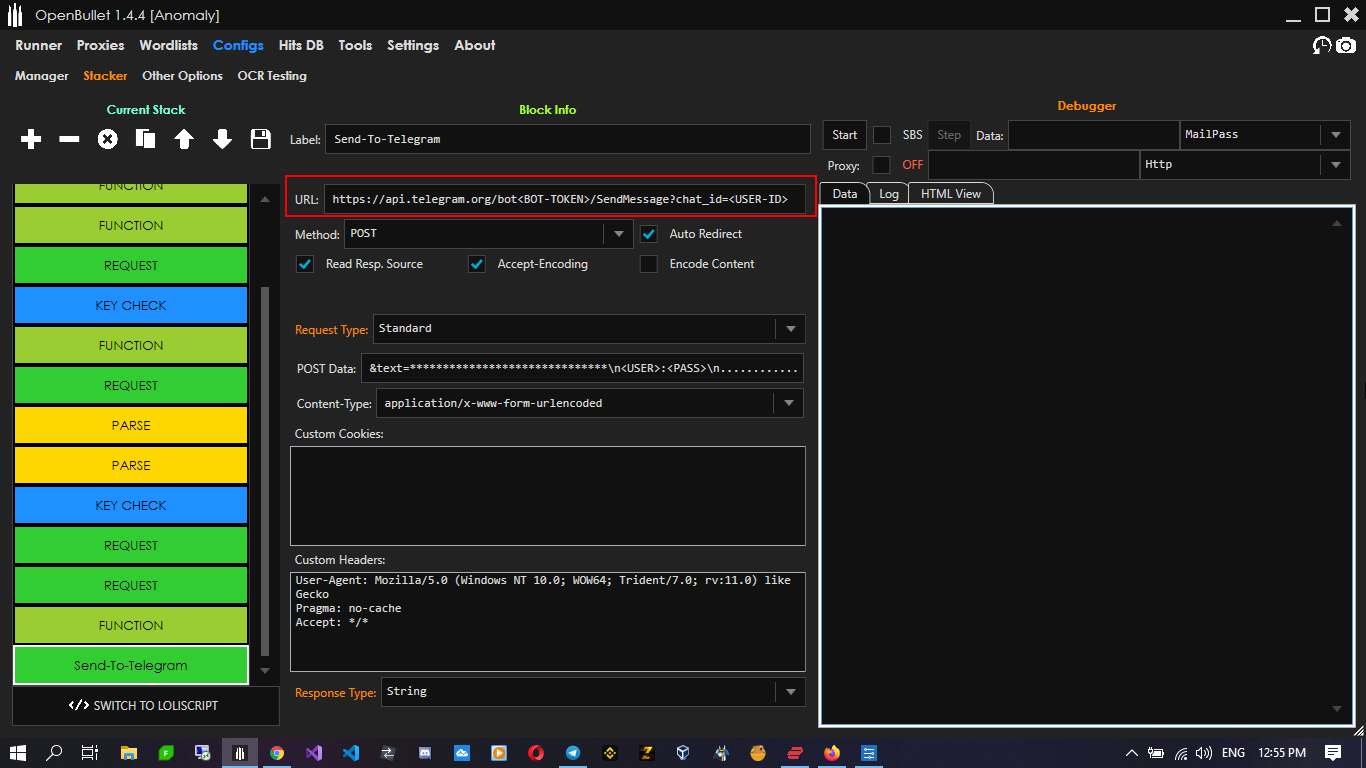The image size is (1366, 768).
Task: Click the Custom Cookies text area
Action: [x=548, y=496]
